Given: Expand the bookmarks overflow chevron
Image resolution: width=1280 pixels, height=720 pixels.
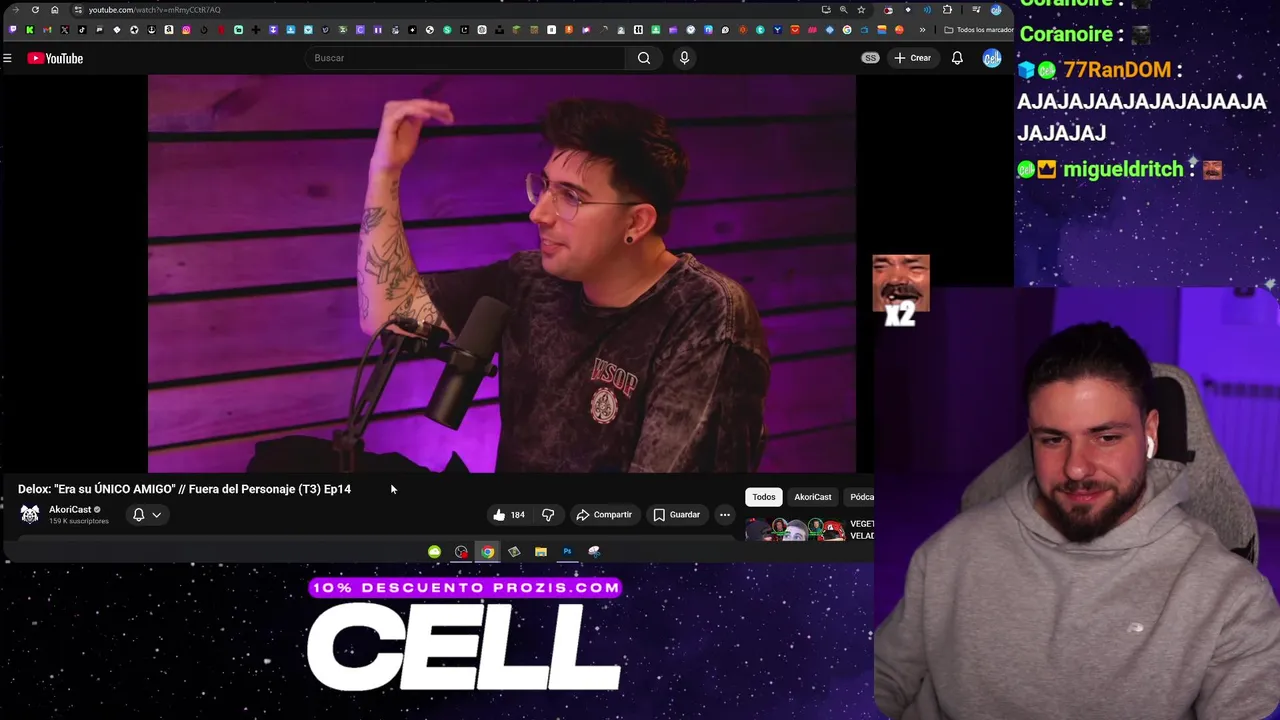Looking at the screenshot, I should (x=922, y=30).
